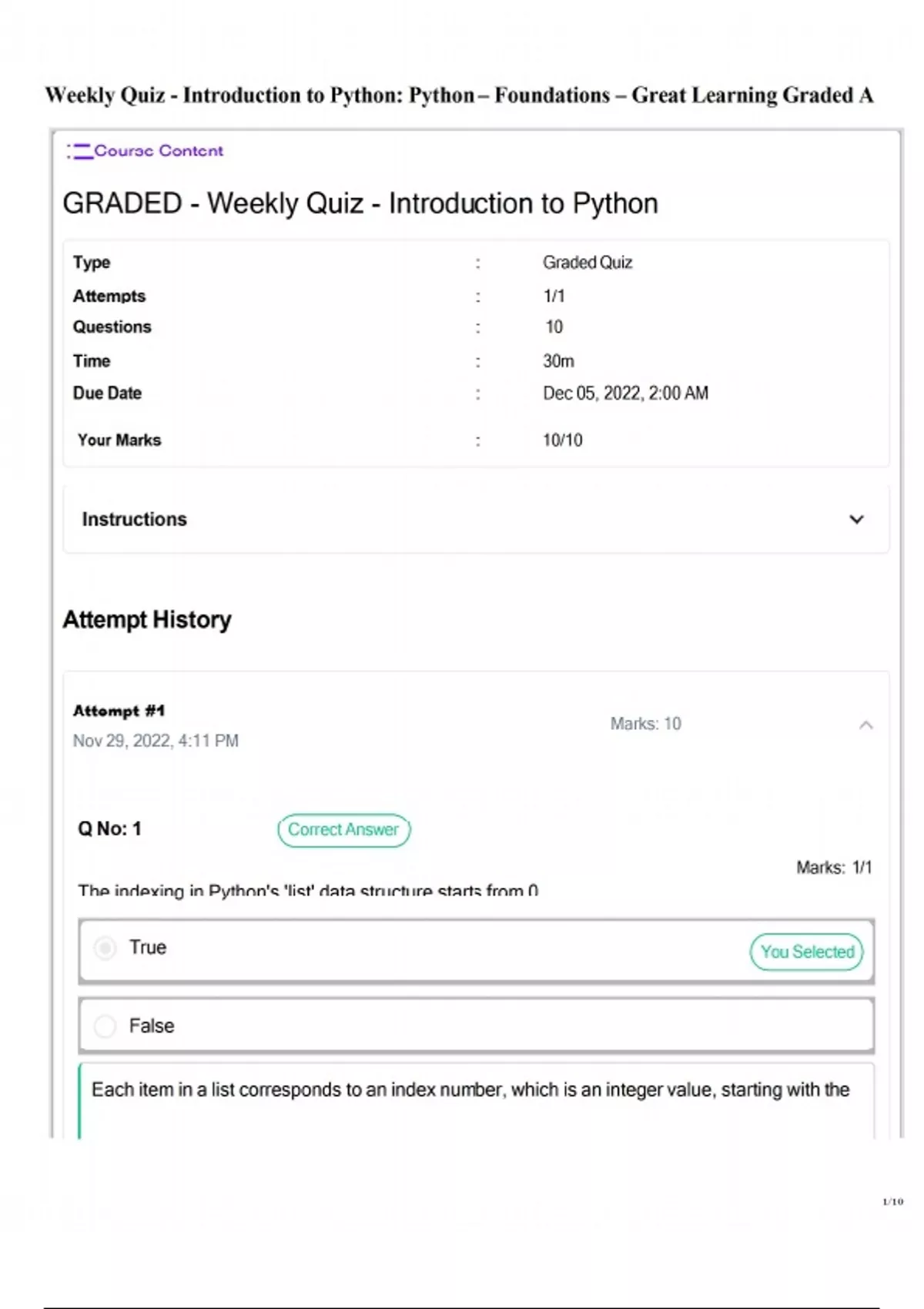Click the Correct Answer badge
The image size is (924, 1309).
344,830
